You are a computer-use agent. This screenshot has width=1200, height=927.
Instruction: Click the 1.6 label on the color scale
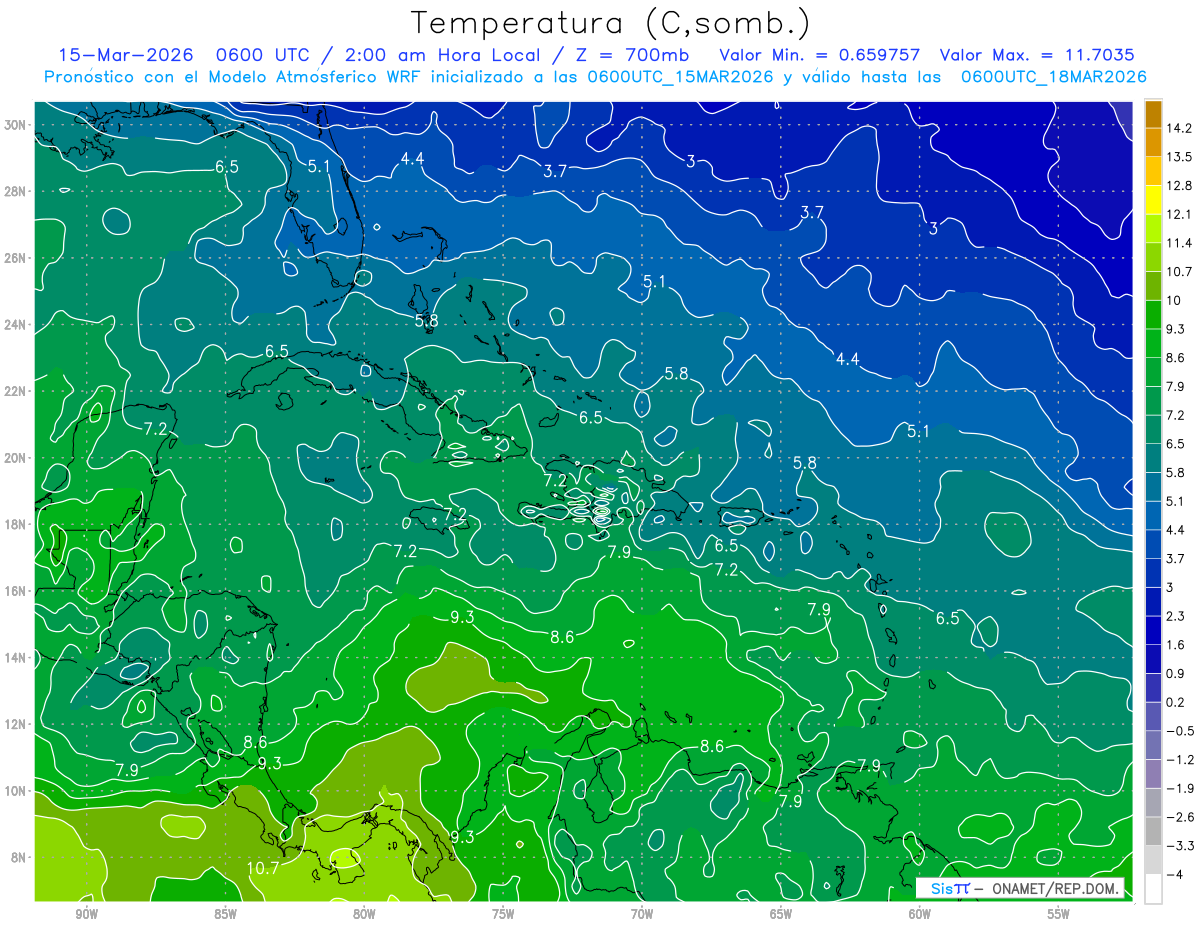pos(1176,645)
